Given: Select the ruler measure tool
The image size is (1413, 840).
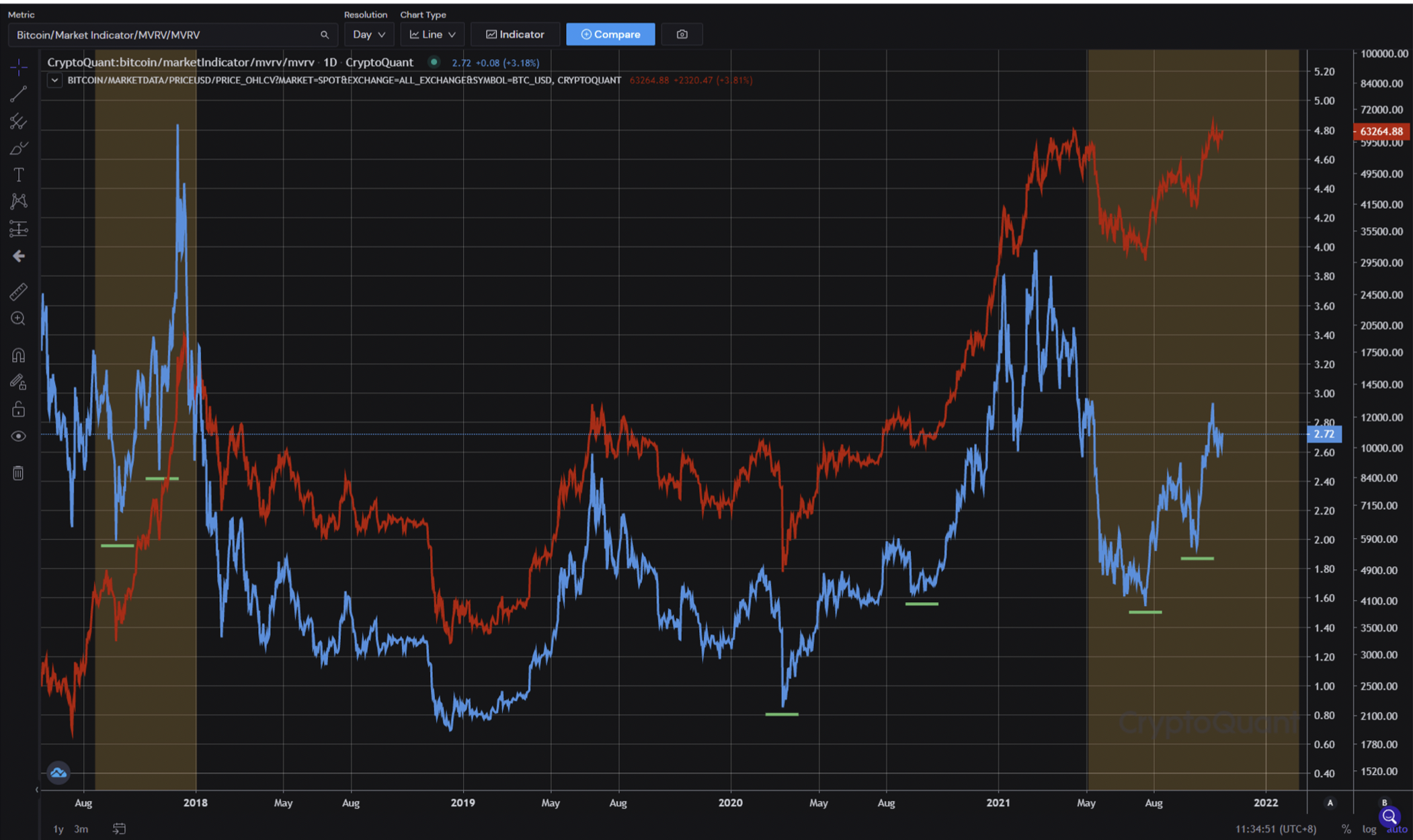Looking at the screenshot, I should point(18,292).
